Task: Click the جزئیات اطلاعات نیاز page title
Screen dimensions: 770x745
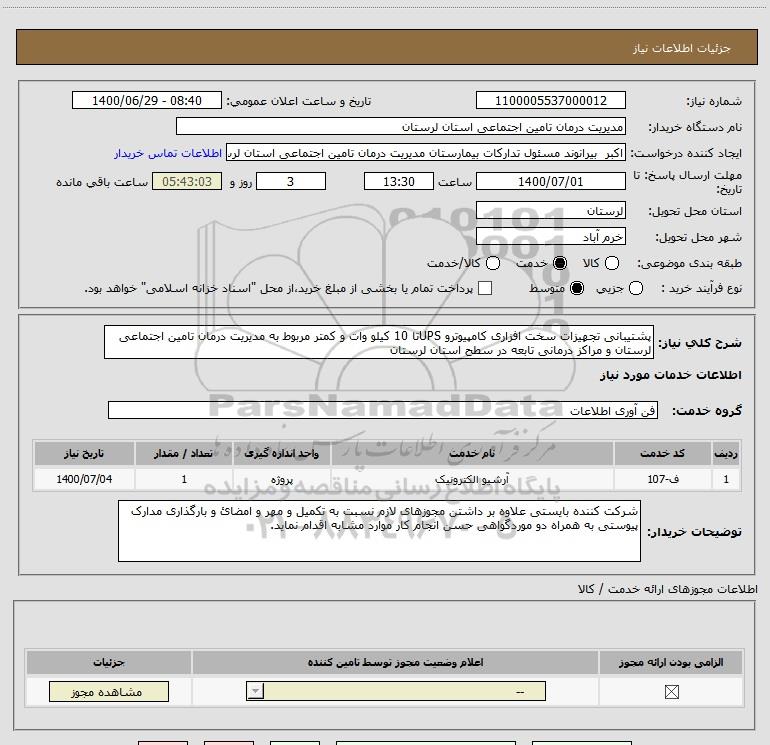Action: 682,48
